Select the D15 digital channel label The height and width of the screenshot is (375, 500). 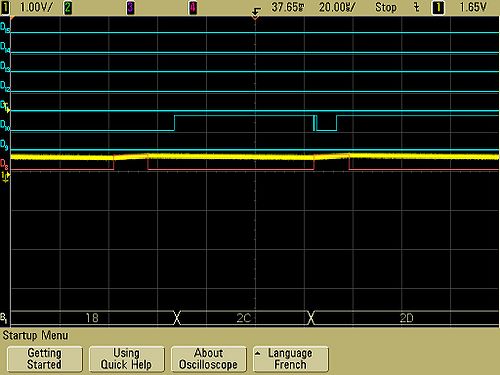5,28
